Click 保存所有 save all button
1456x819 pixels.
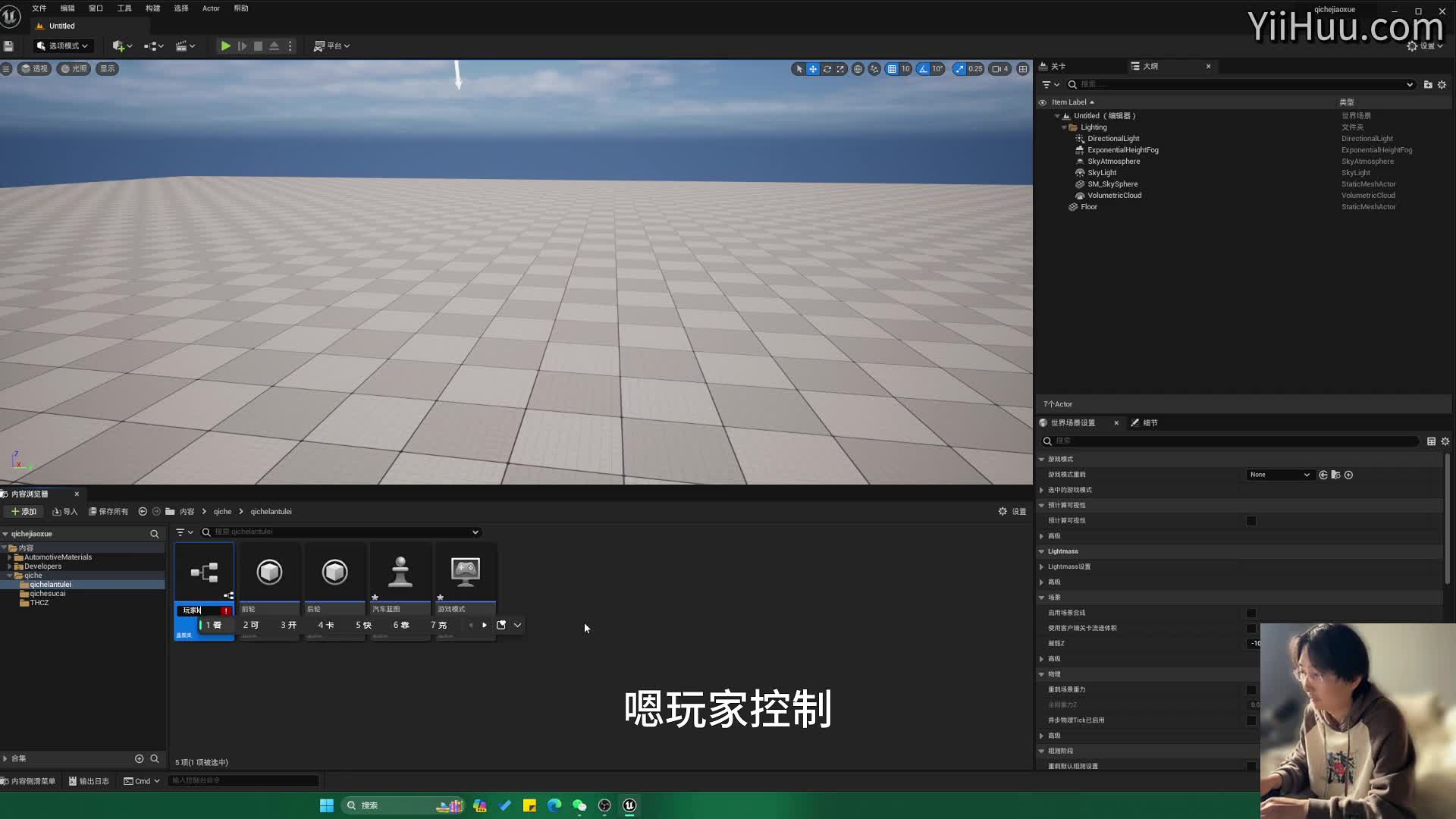(108, 512)
